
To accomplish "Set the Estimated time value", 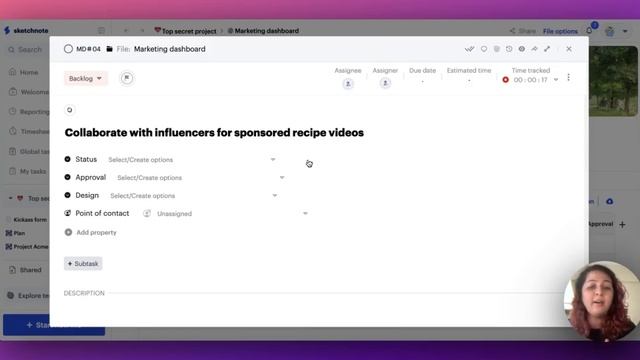I will (x=469, y=81).
